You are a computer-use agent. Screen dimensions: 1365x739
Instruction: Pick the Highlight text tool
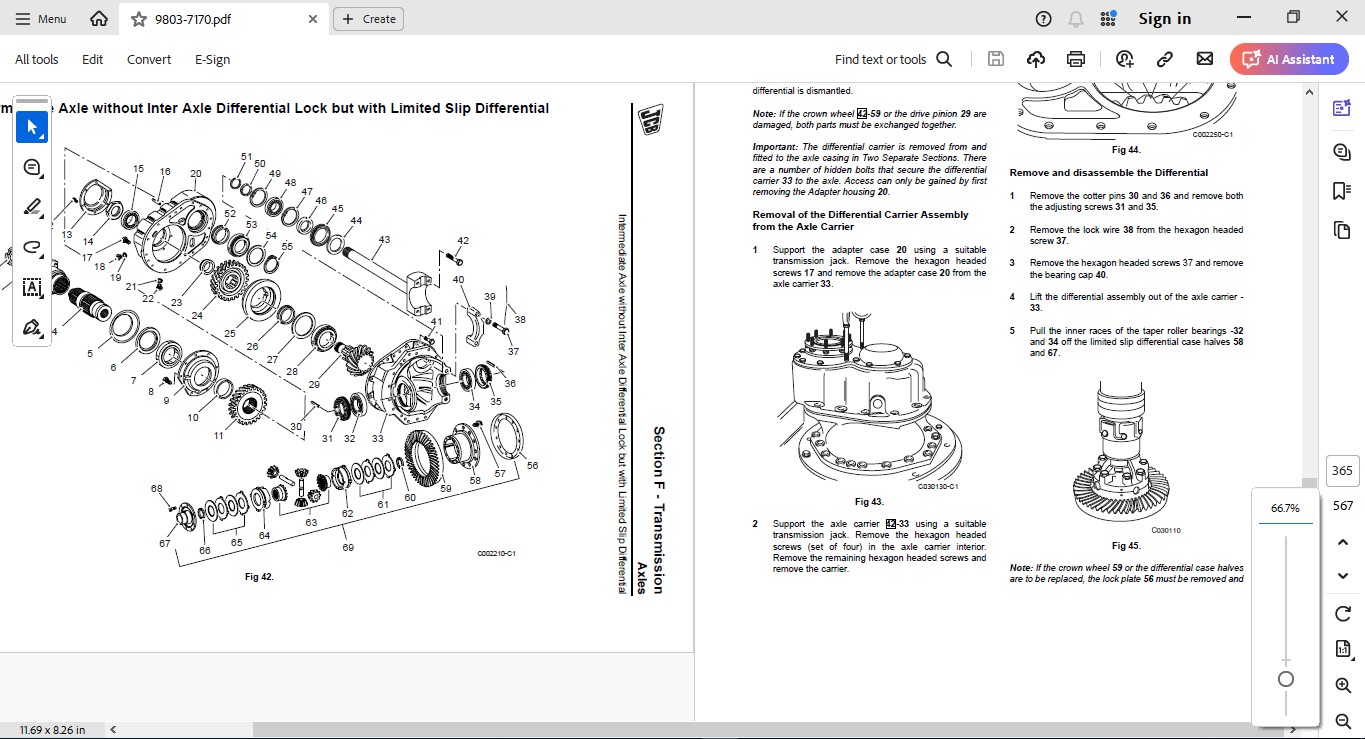pyautogui.click(x=31, y=208)
